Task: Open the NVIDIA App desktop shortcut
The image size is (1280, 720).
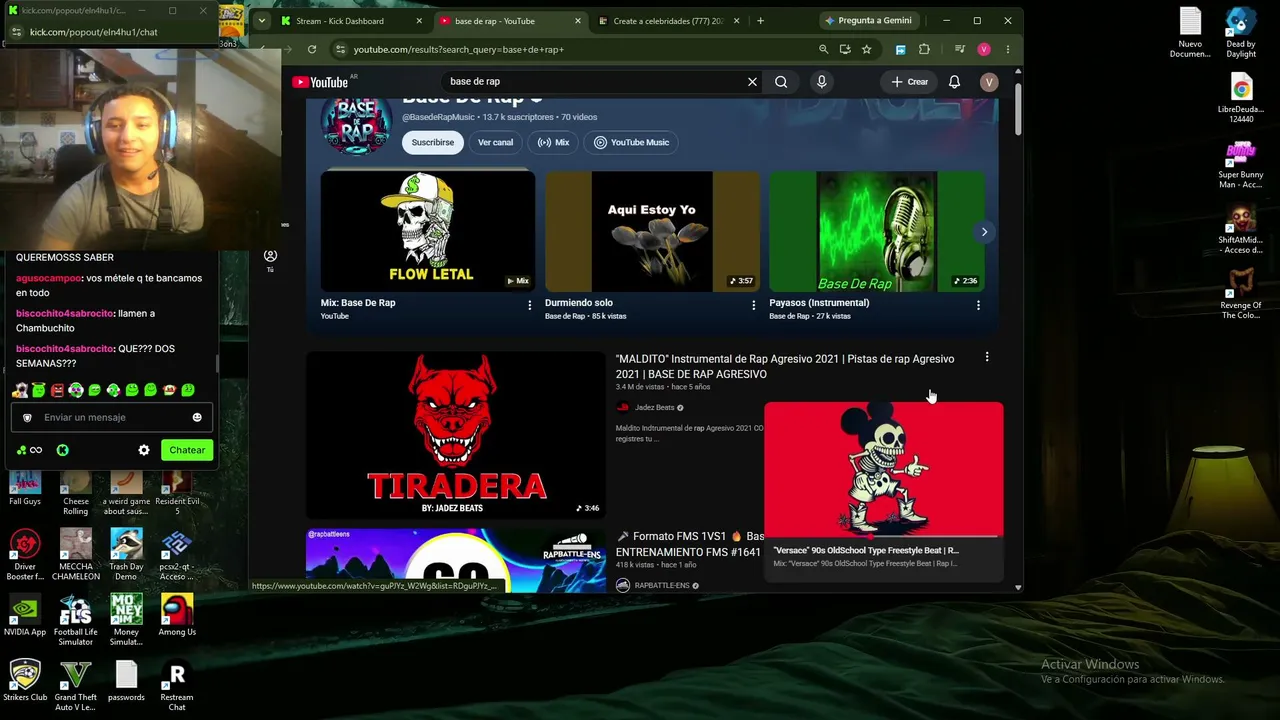Action: (25, 615)
